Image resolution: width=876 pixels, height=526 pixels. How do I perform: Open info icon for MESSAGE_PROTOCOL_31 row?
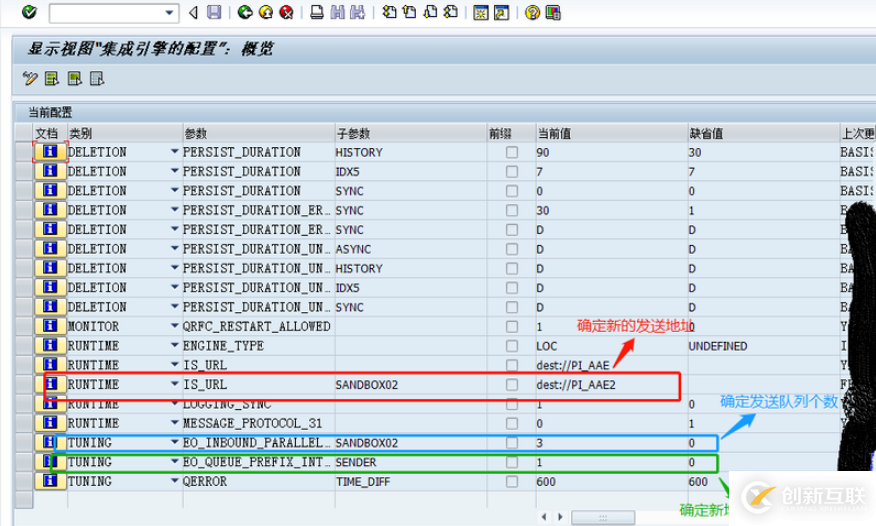click(50, 423)
